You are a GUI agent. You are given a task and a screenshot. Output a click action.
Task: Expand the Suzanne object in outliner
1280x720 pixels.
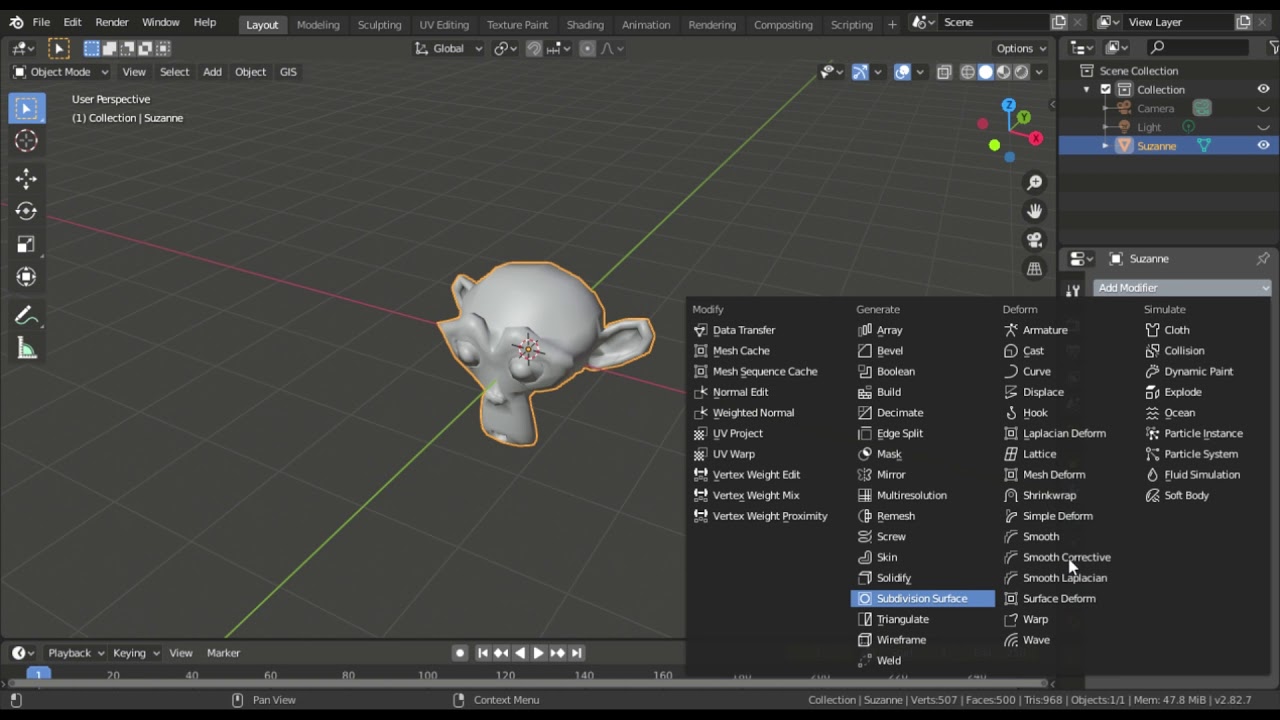[1105, 146]
